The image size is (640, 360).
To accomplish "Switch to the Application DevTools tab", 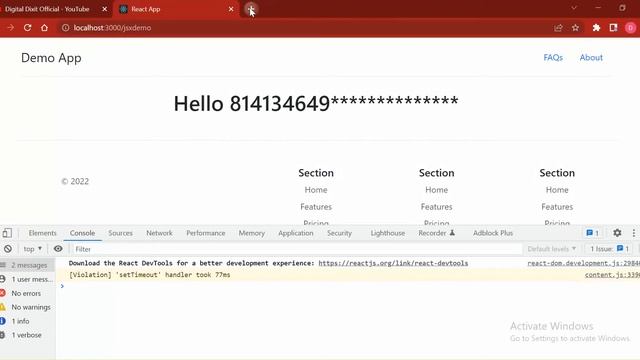I will pos(296,233).
